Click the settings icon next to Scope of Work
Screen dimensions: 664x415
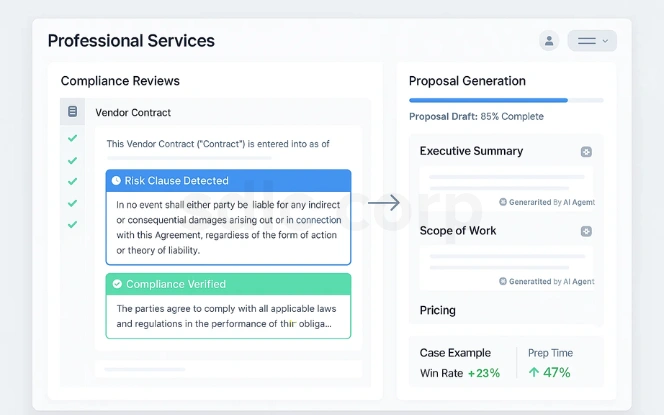pos(586,231)
